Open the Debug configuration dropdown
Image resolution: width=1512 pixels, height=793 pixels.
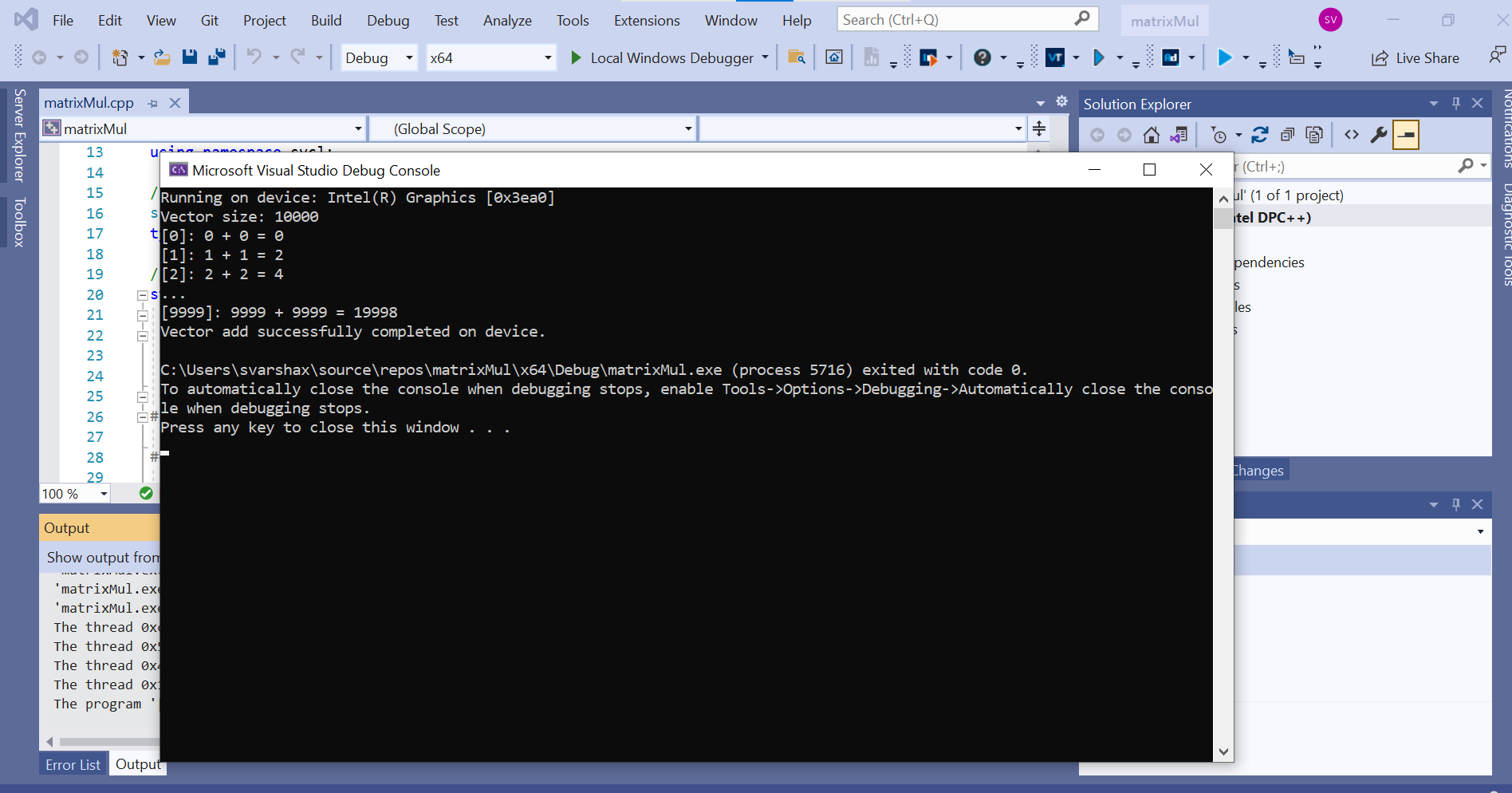pyautogui.click(x=378, y=57)
